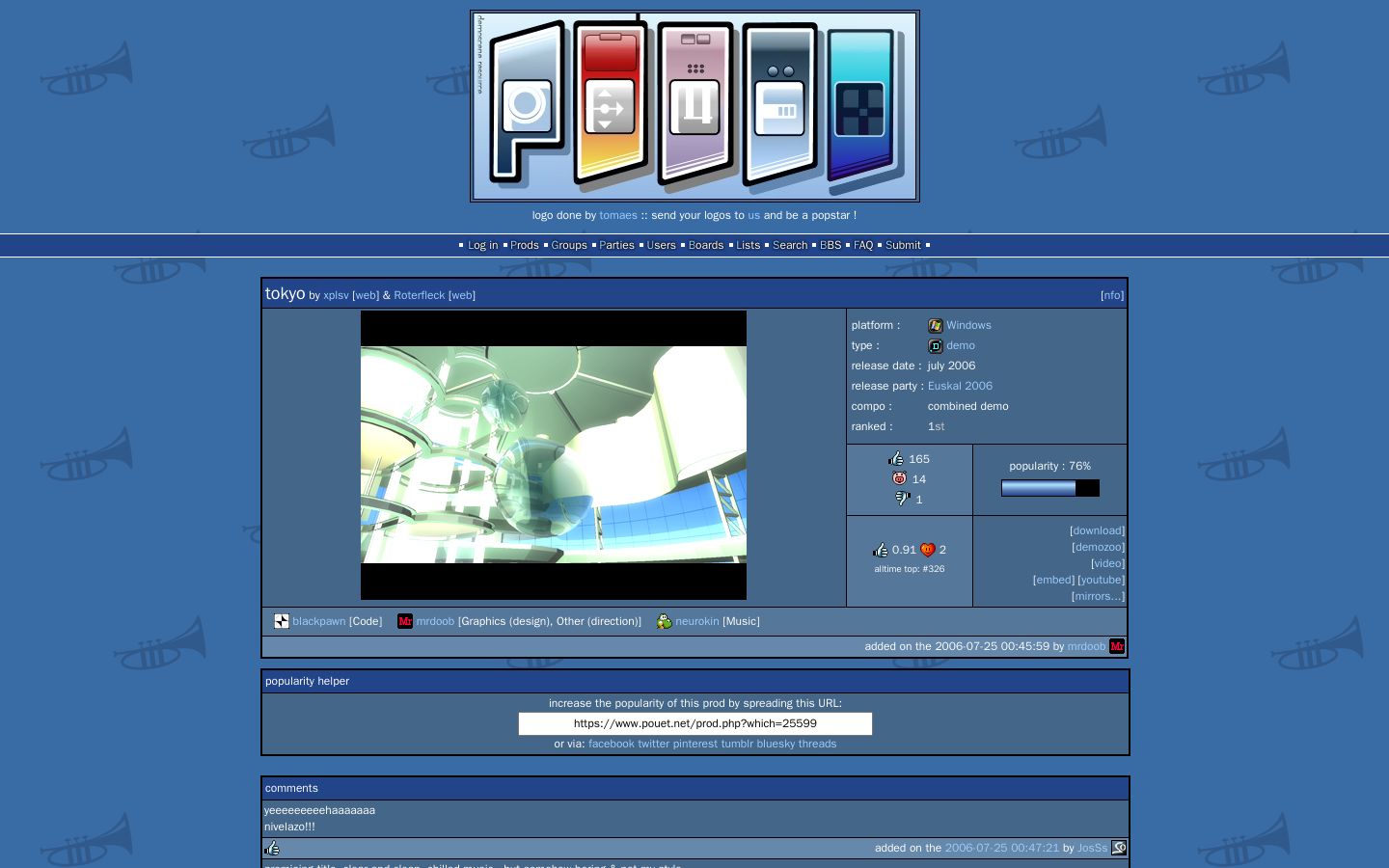The width and height of the screenshot is (1389, 868).
Task: Share via pinterest link
Action: click(695, 744)
